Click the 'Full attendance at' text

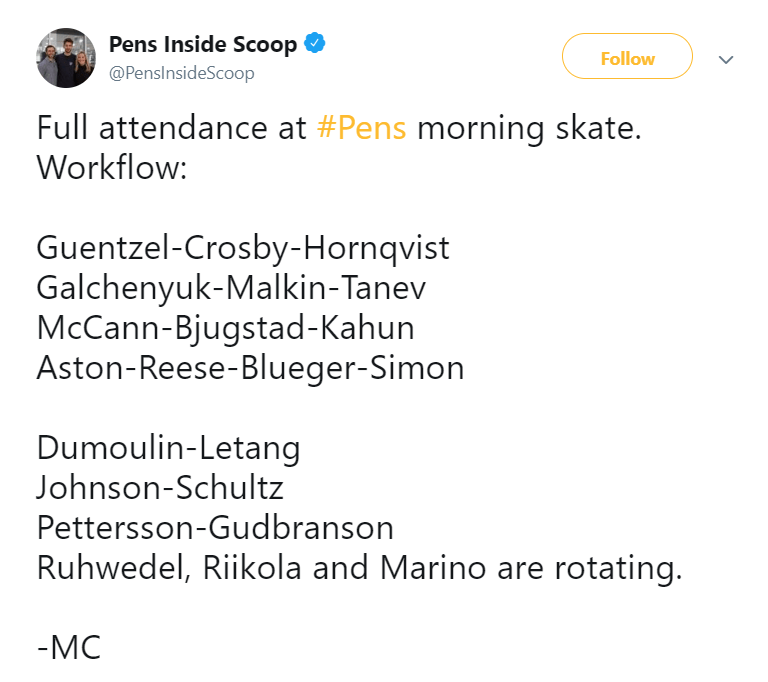point(171,130)
